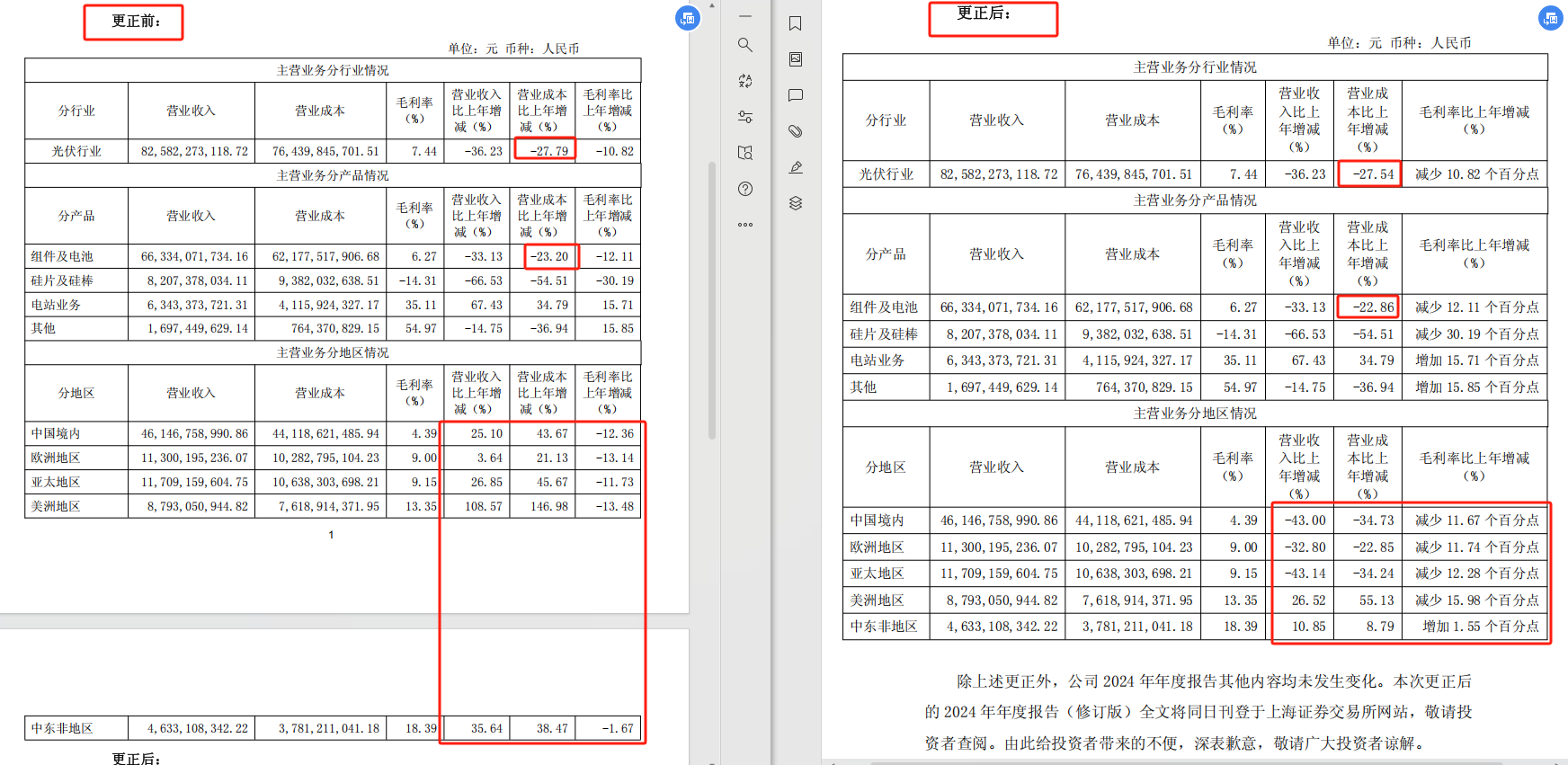Open the translate tool icon

pyautogui.click(x=744, y=81)
